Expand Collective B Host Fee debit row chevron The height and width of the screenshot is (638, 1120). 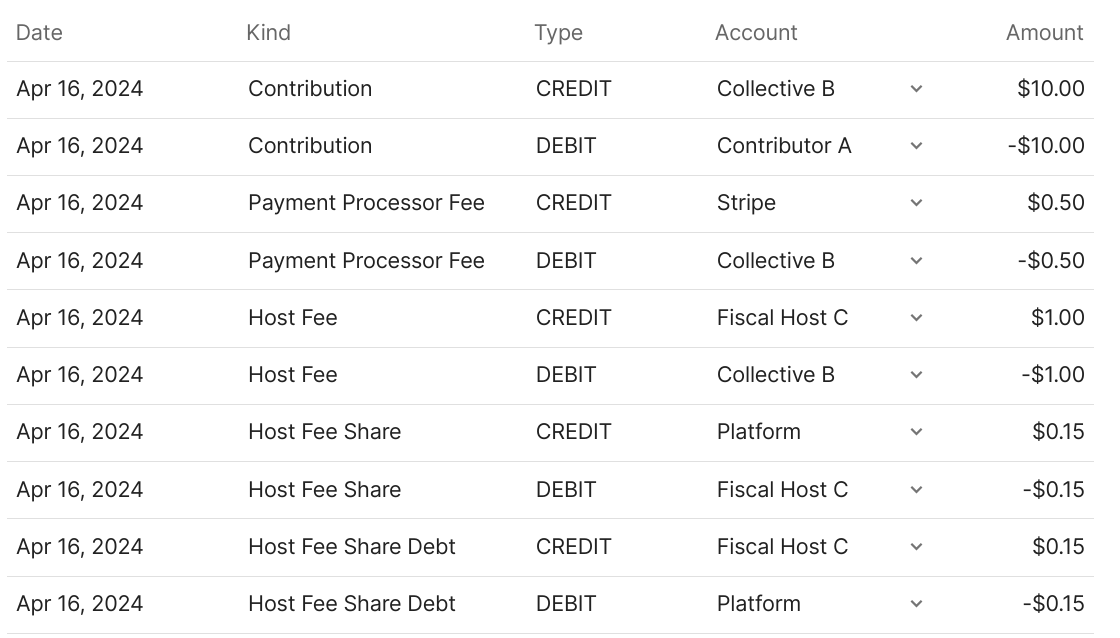click(x=916, y=375)
